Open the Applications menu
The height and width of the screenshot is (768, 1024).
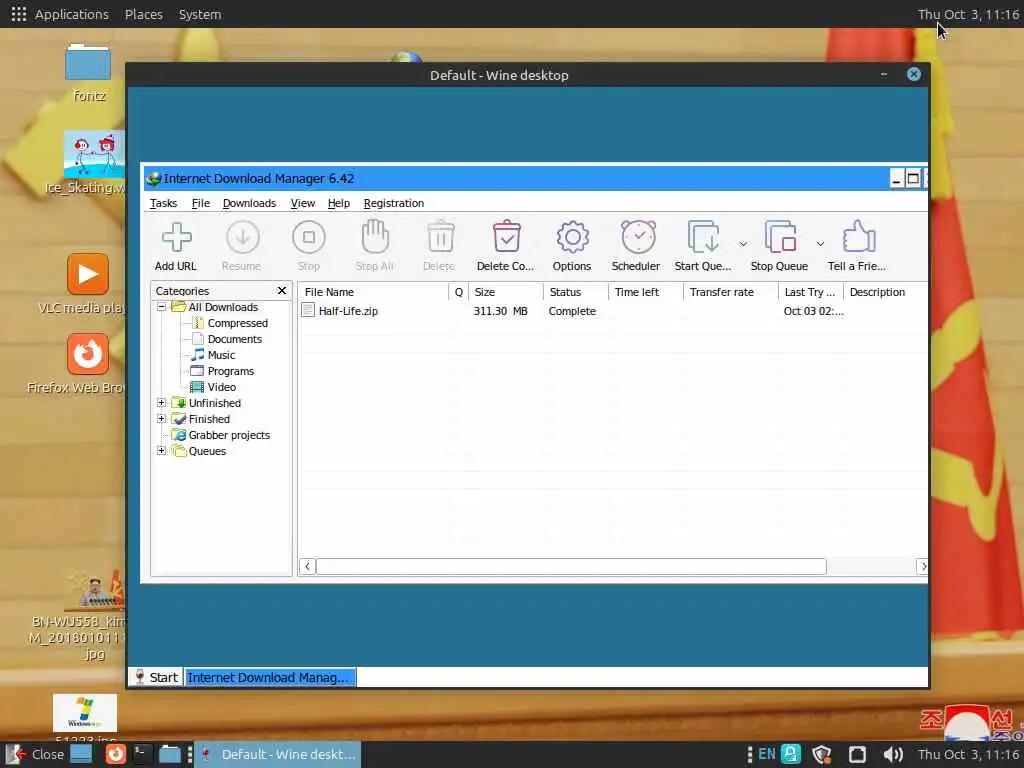point(72,14)
